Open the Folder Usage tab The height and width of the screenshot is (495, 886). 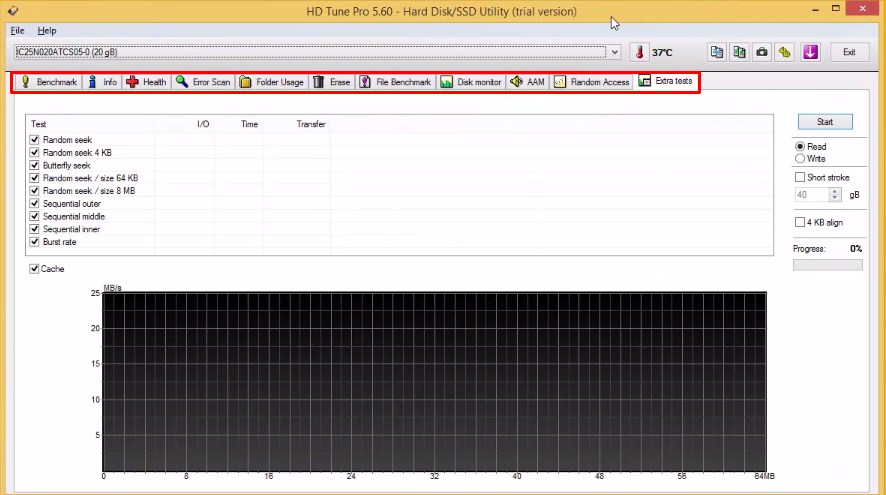point(272,82)
